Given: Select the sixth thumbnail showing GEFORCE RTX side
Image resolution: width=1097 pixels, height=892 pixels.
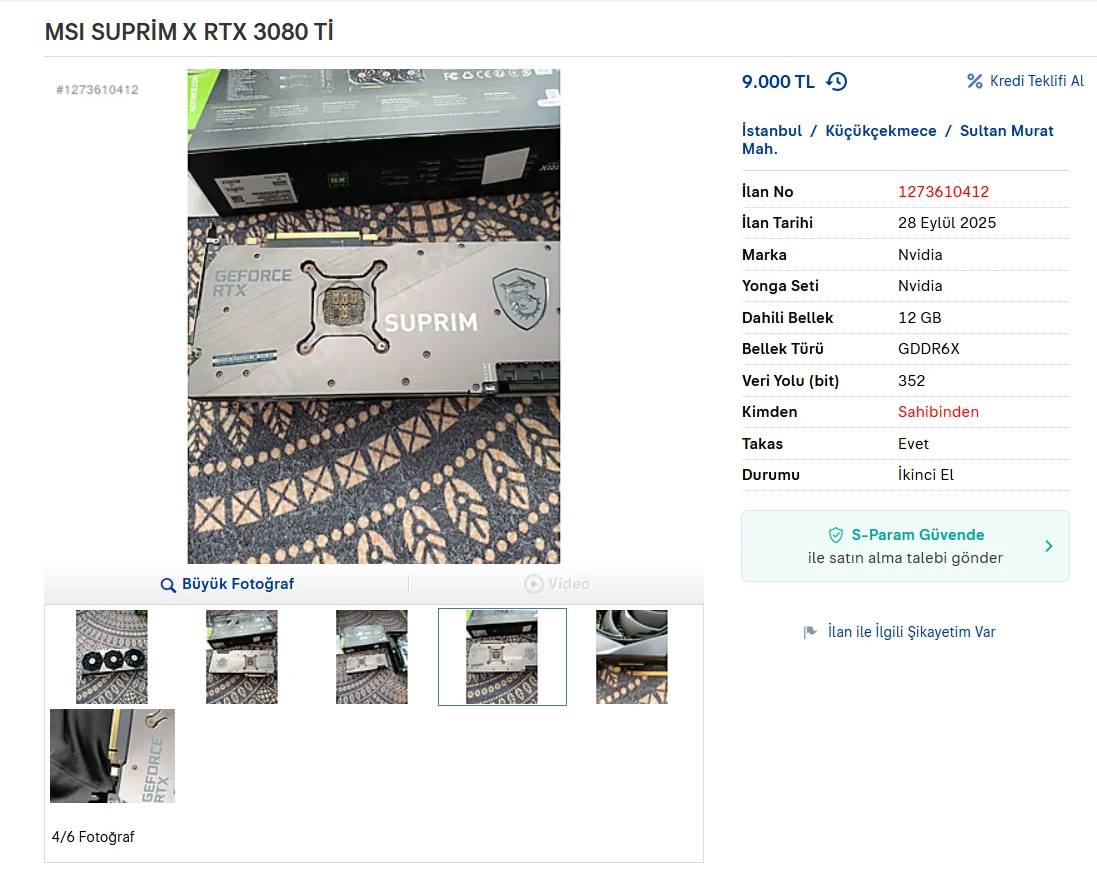Looking at the screenshot, I should click(113, 756).
